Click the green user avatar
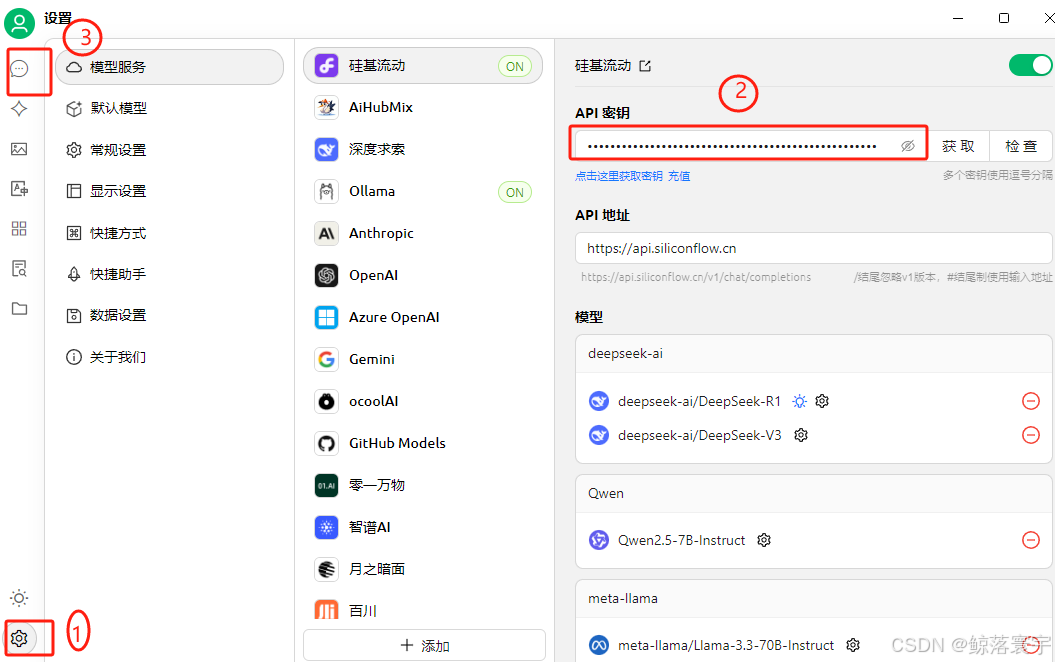Screen dimensions: 1055x662 (20, 24)
